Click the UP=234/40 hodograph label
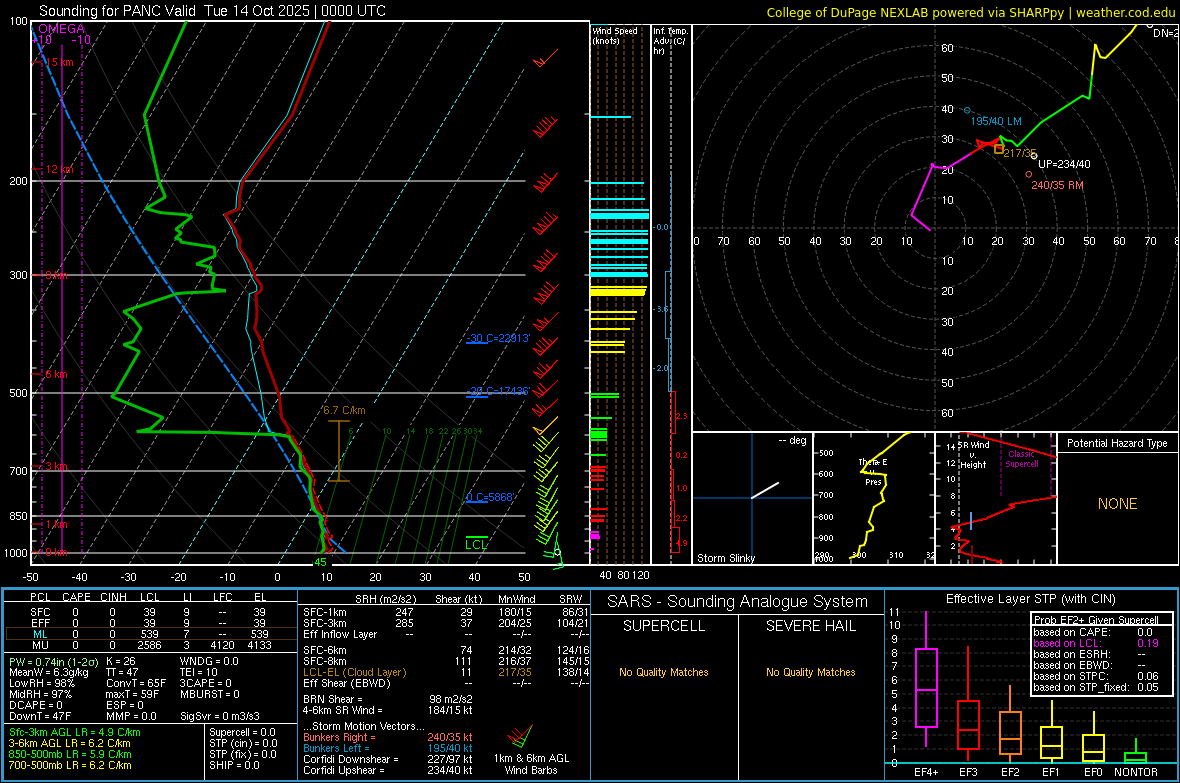This screenshot has width=1180, height=783. point(1064,164)
